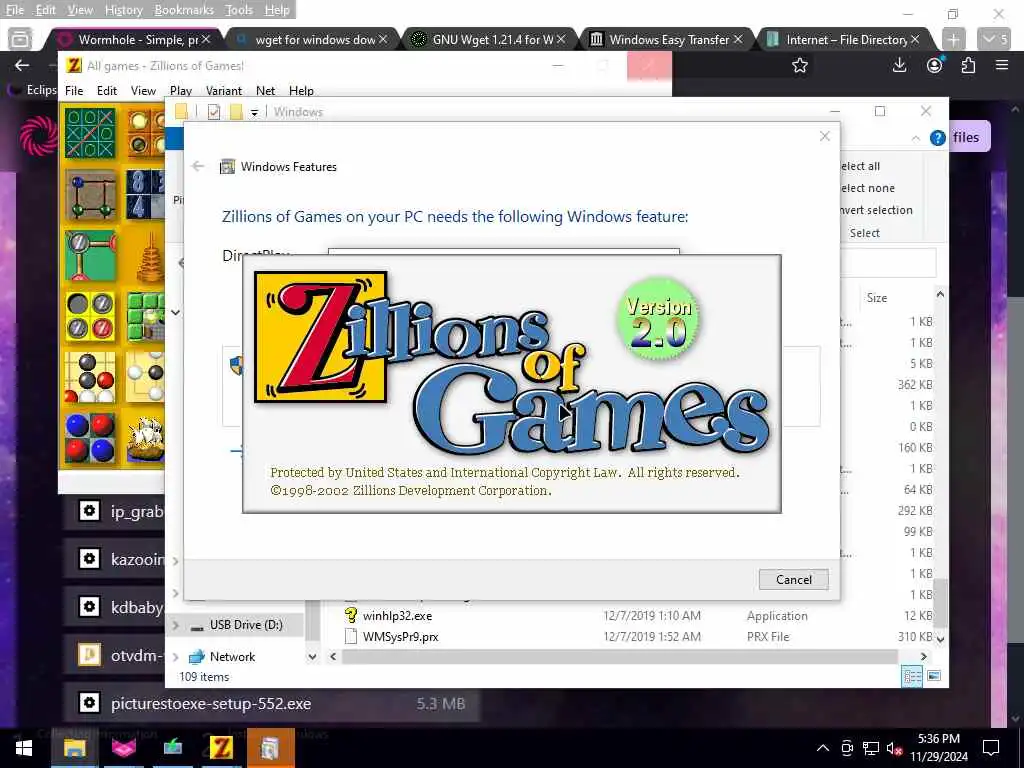Image resolution: width=1024 pixels, height=768 pixels.
Task: Expand the Network tree node
Action: [175, 657]
